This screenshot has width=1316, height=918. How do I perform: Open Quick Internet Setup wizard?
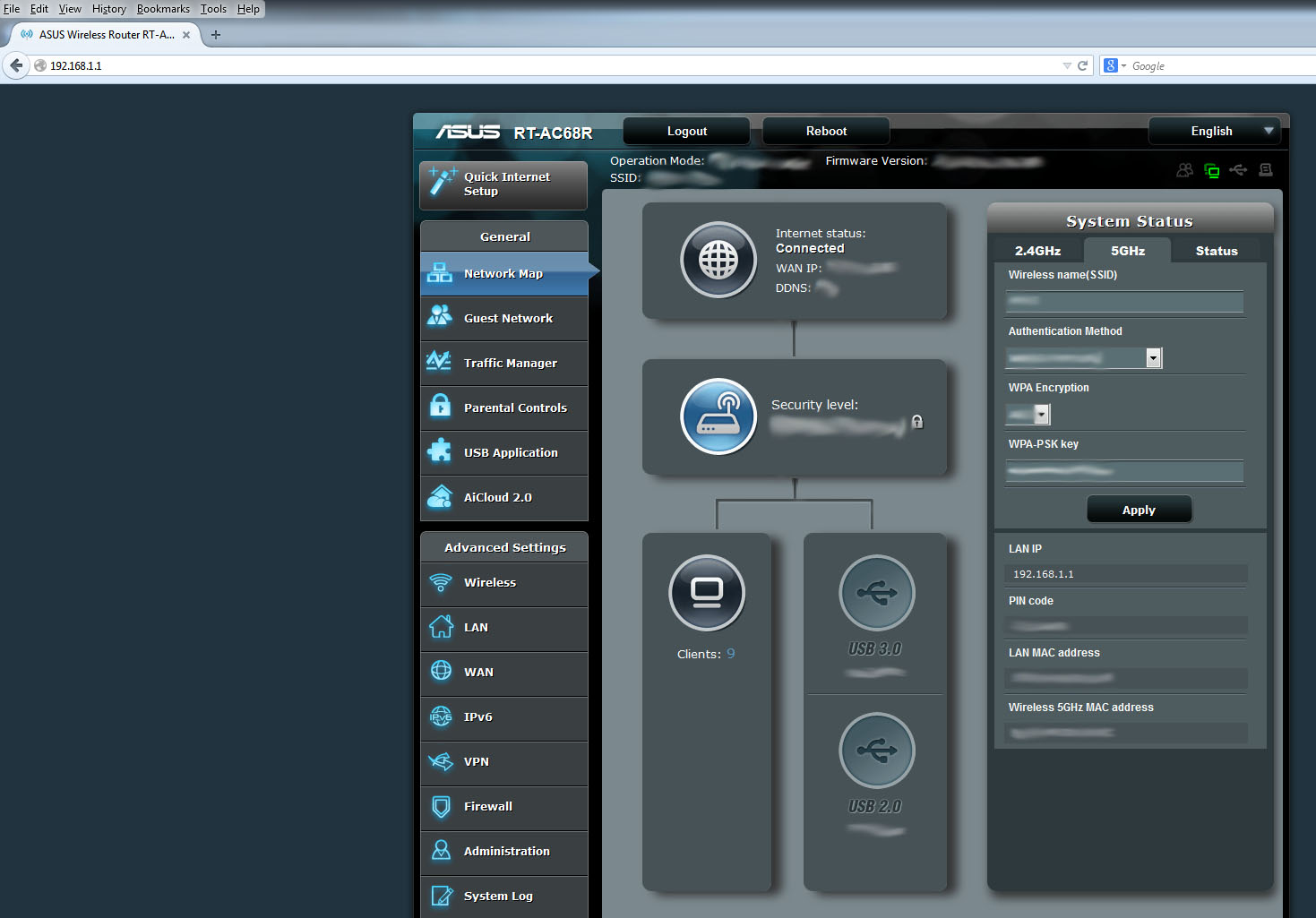(503, 184)
